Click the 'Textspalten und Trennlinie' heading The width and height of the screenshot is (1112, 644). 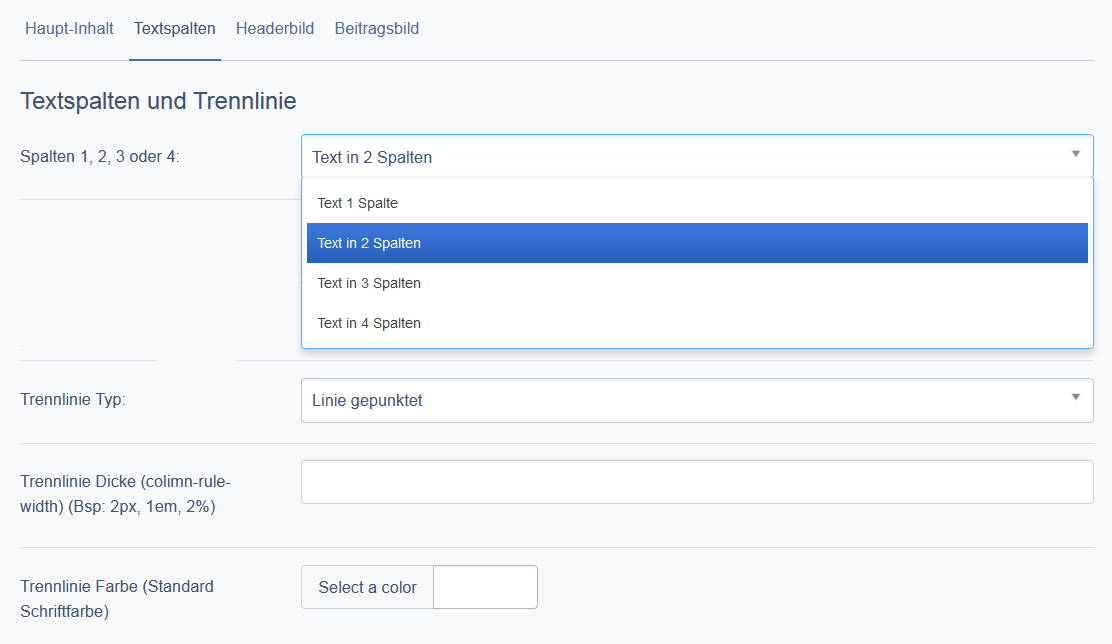point(158,101)
